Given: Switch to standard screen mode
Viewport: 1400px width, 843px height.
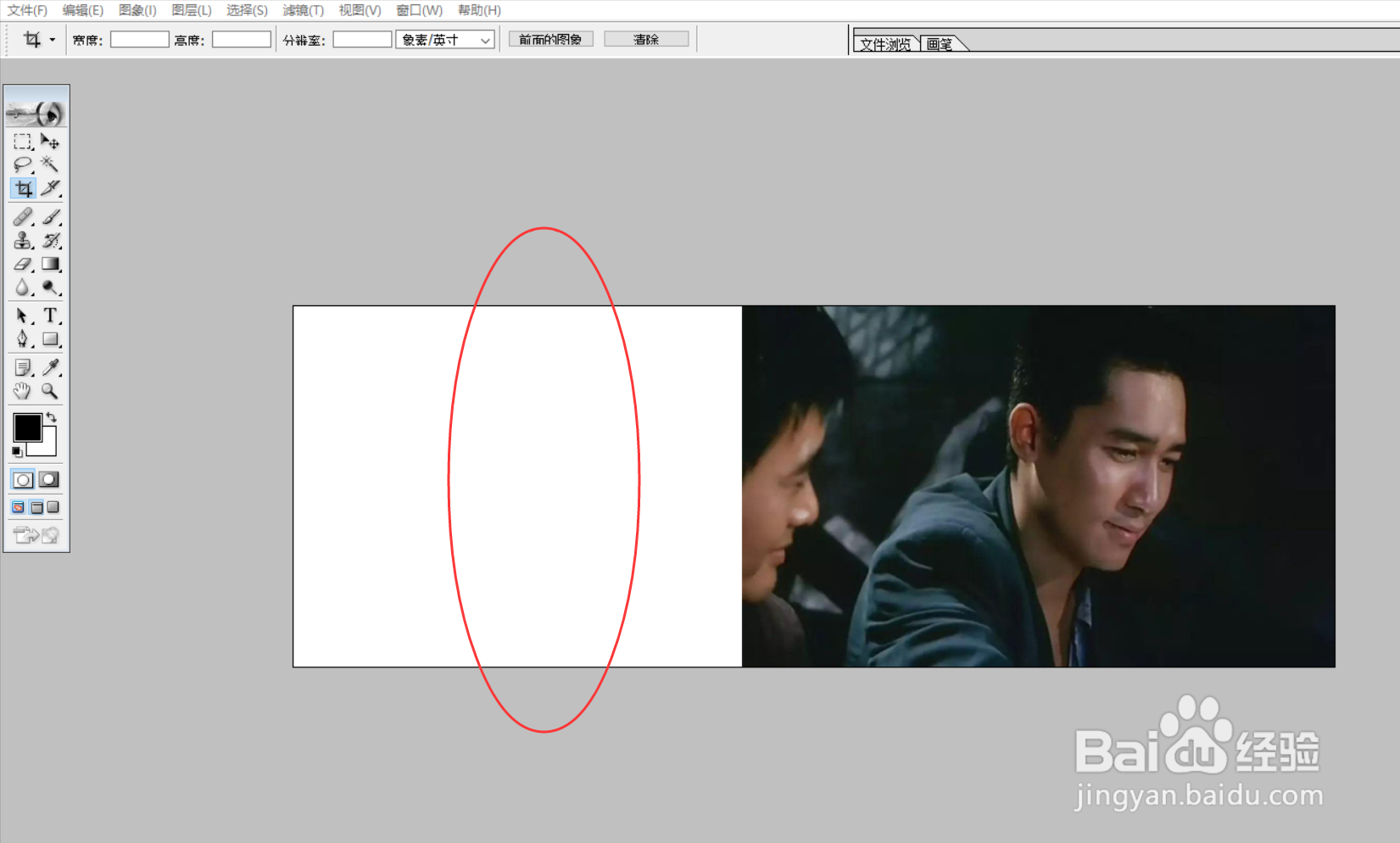Looking at the screenshot, I should click(x=19, y=507).
